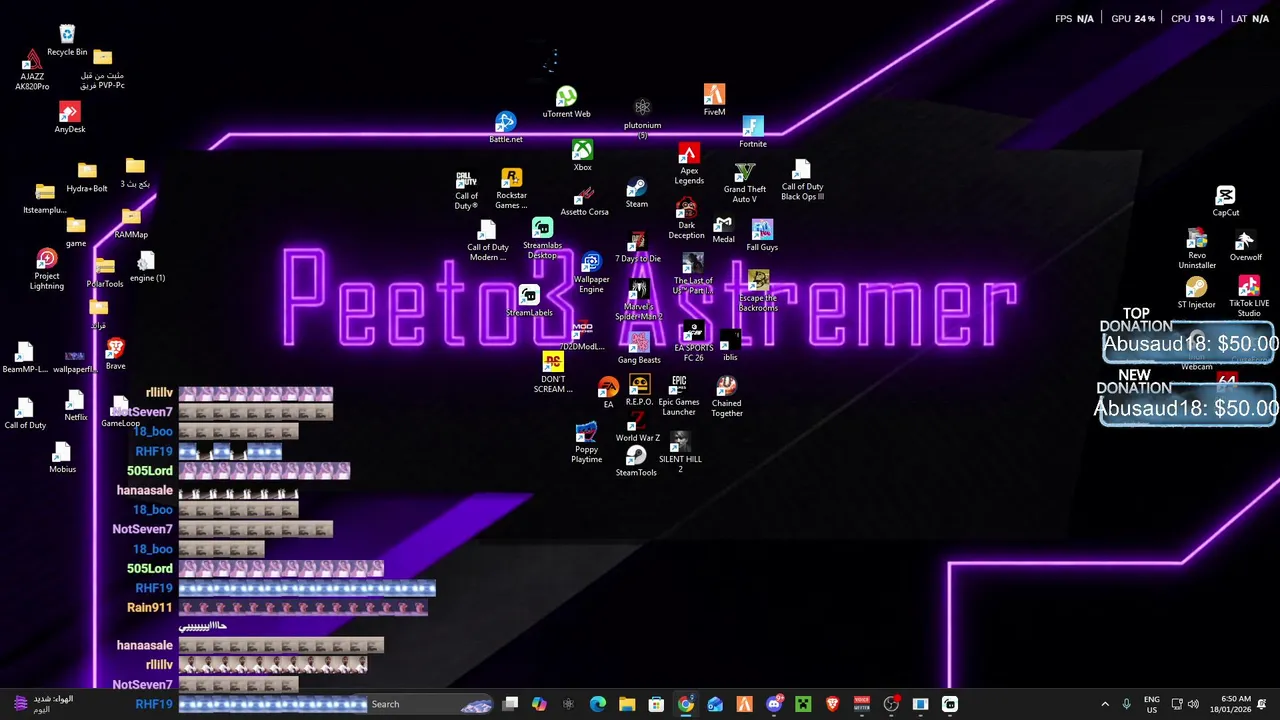The image size is (1280, 720).
Task: Launch Project Lightning shortcut
Action: coord(47,270)
